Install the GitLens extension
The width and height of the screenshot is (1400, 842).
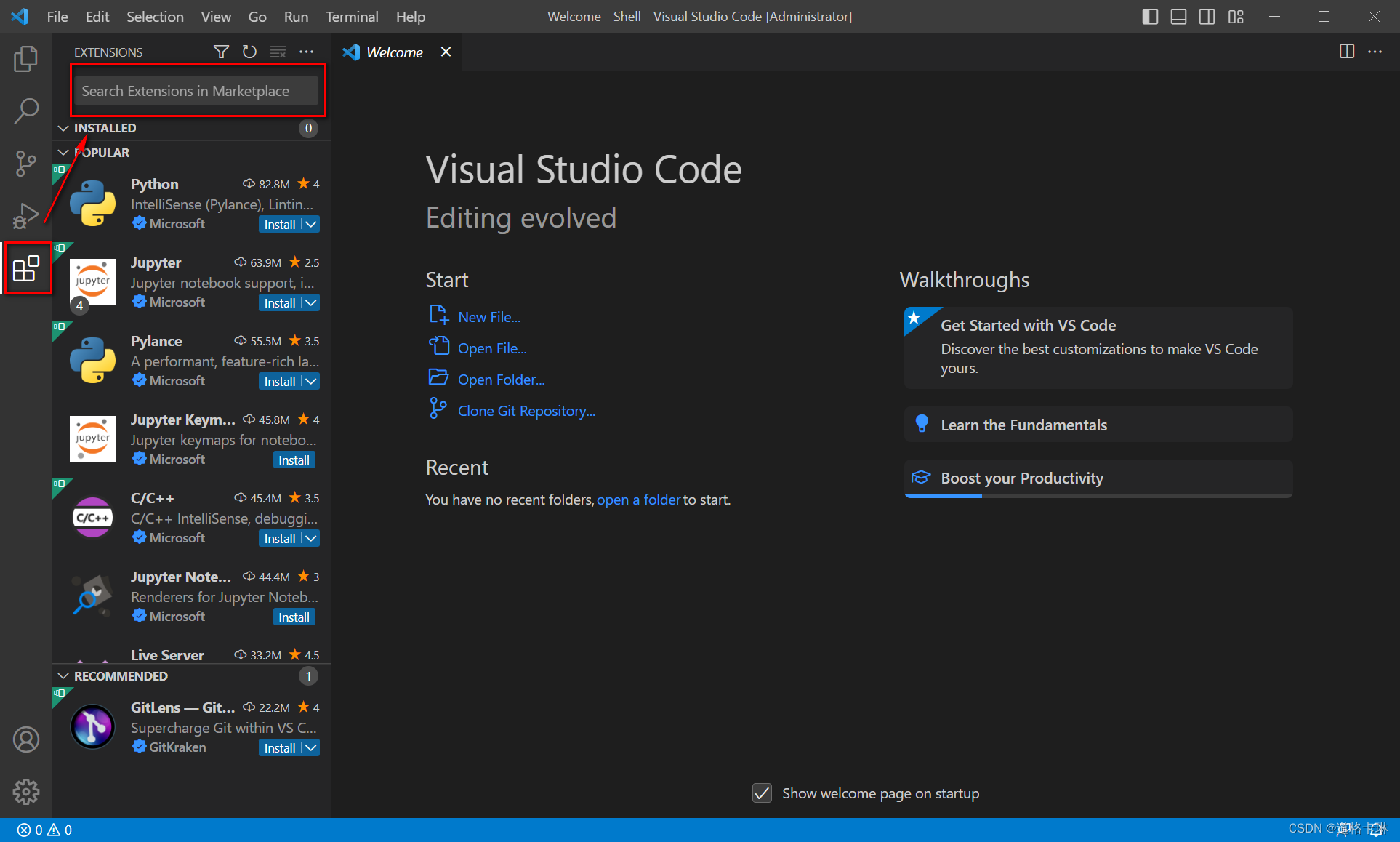point(280,748)
